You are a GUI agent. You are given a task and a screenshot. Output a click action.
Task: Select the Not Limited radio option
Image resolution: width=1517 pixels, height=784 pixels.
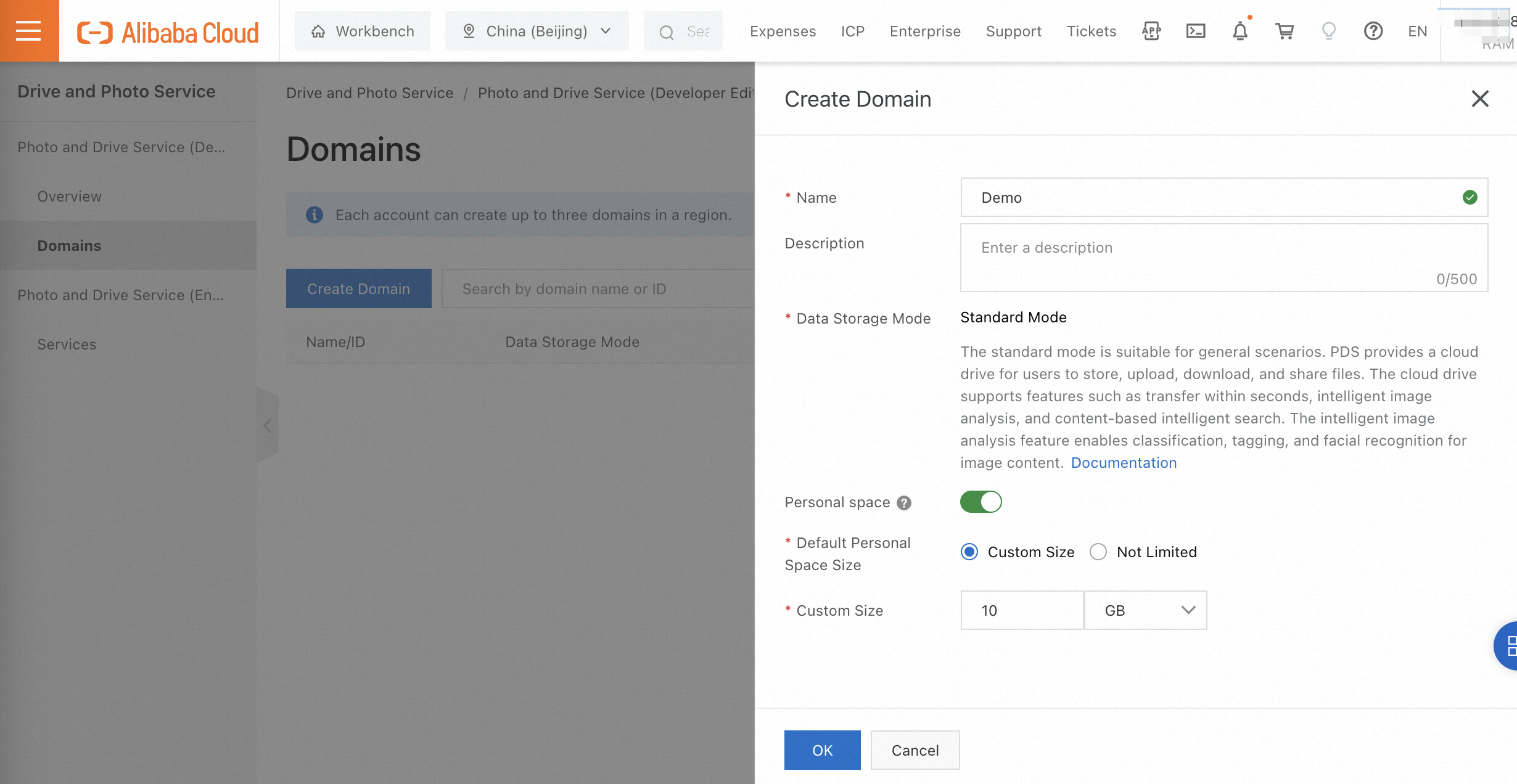(1098, 552)
